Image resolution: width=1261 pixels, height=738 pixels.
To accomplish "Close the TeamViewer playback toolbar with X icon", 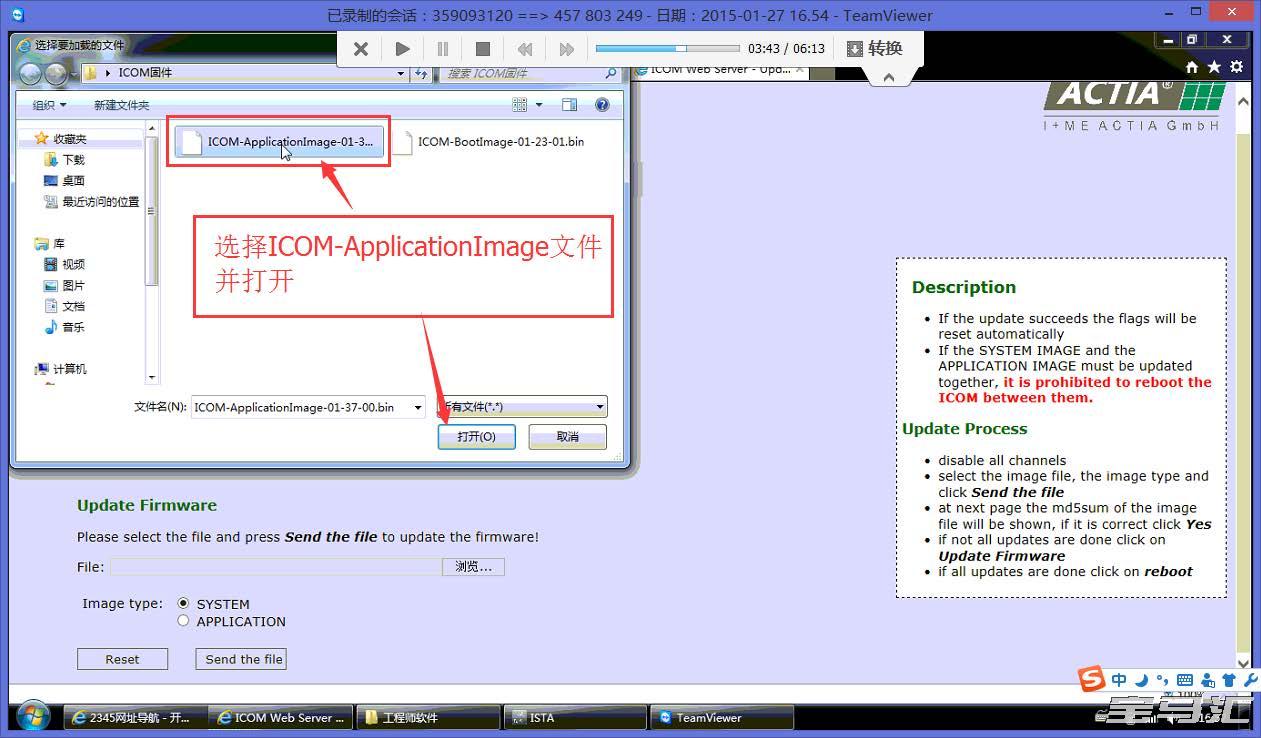I will click(x=361, y=49).
